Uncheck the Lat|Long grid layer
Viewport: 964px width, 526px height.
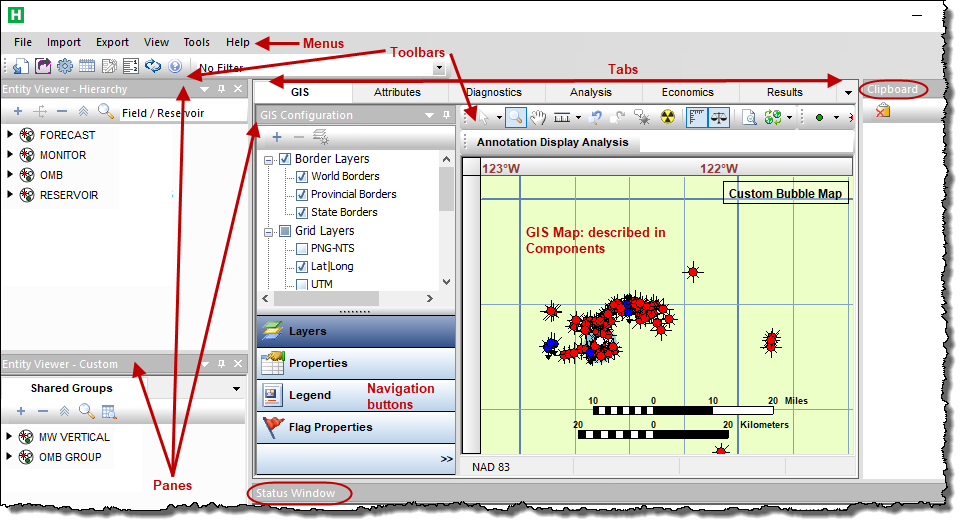(302, 267)
